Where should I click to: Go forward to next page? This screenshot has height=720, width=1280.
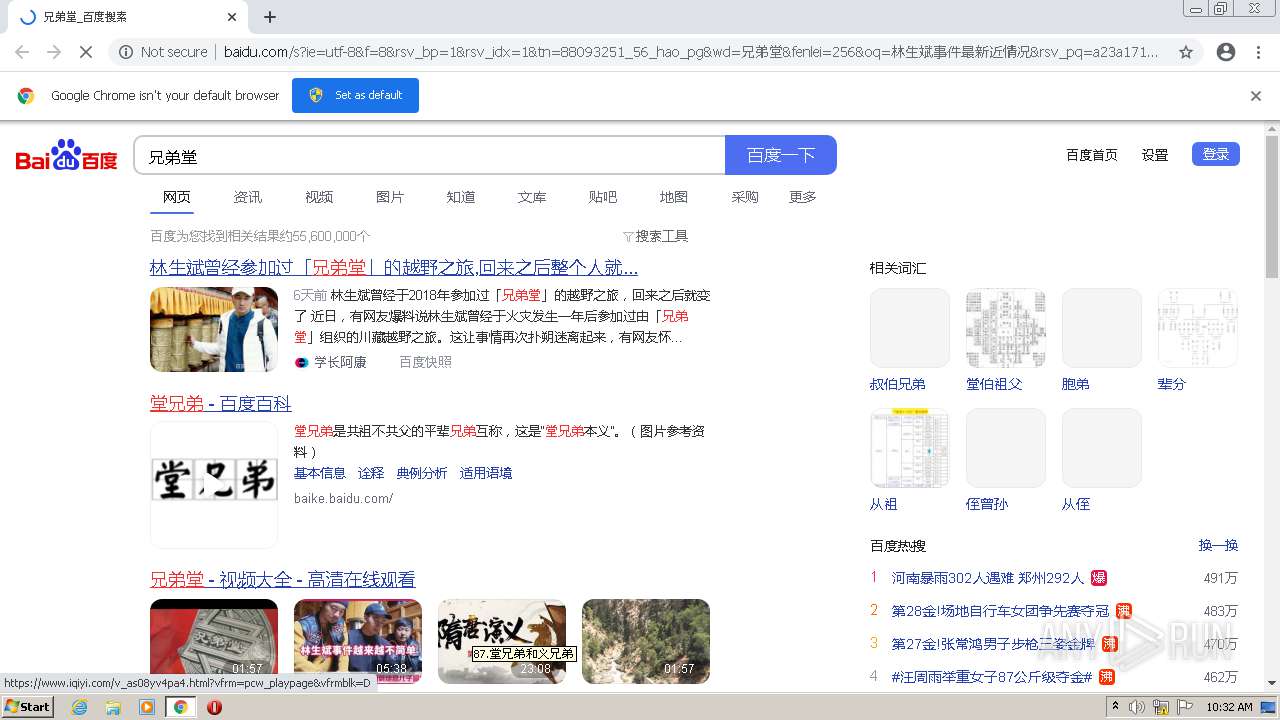[54, 52]
